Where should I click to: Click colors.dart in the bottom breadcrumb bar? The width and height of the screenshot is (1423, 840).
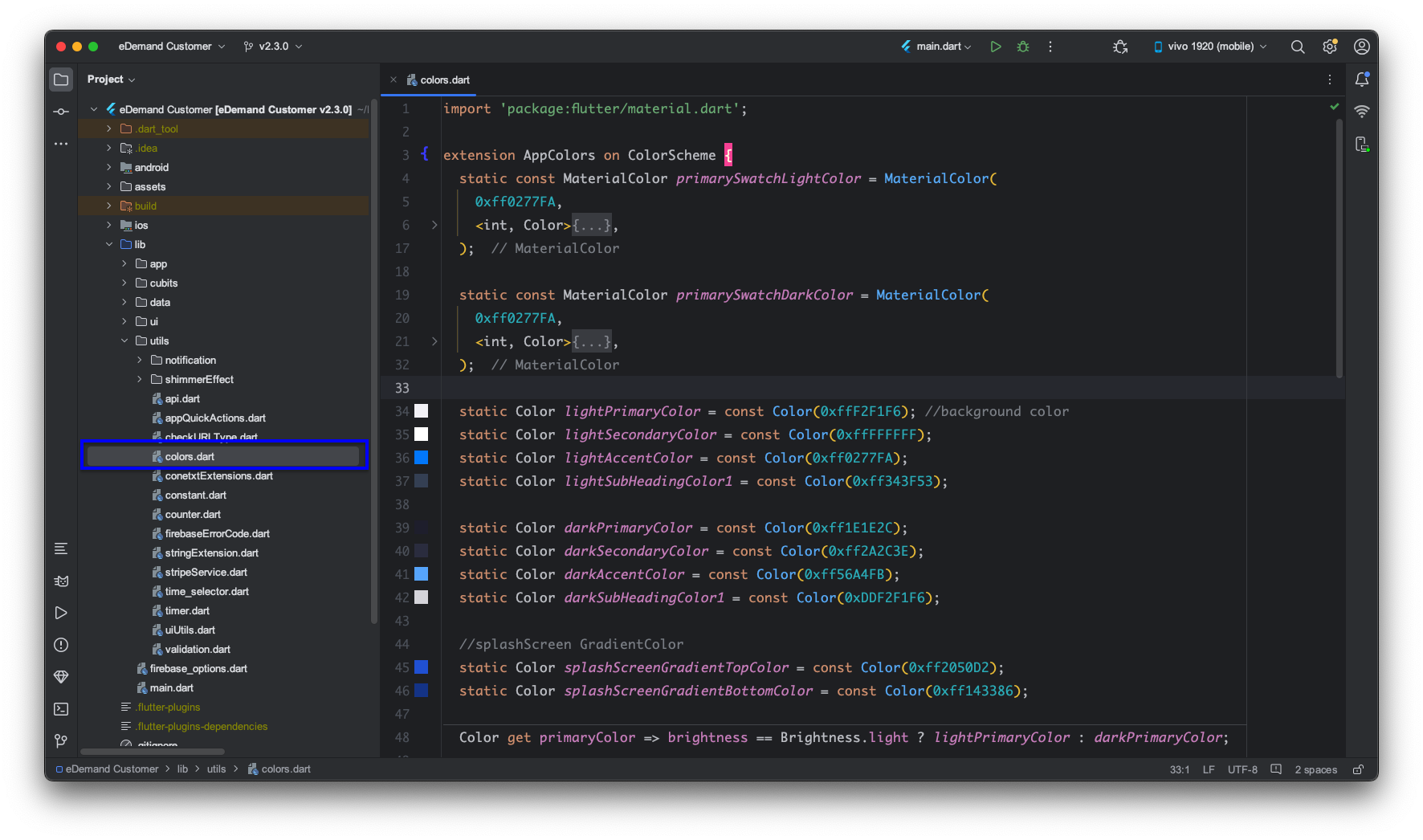pos(285,769)
